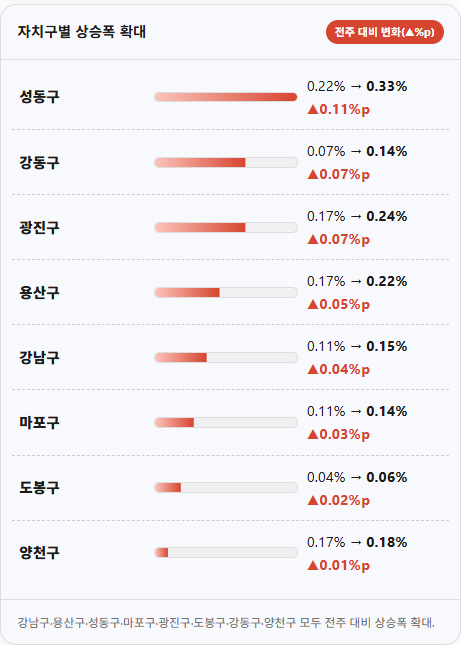The image size is (461, 645).
Task: Click the 용산구 ▲0.05%p red value
Action: [x=338, y=304]
